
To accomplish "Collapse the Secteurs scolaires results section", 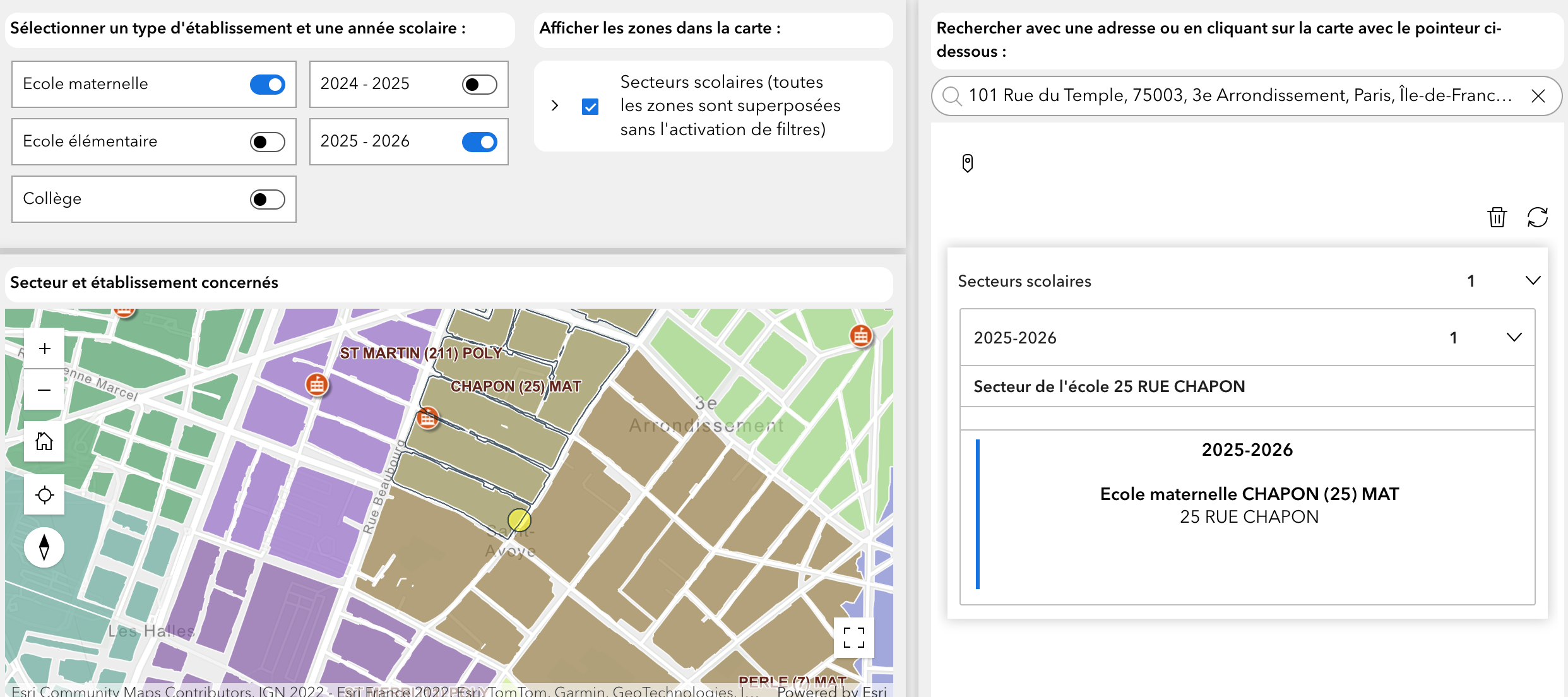I will (1533, 280).
